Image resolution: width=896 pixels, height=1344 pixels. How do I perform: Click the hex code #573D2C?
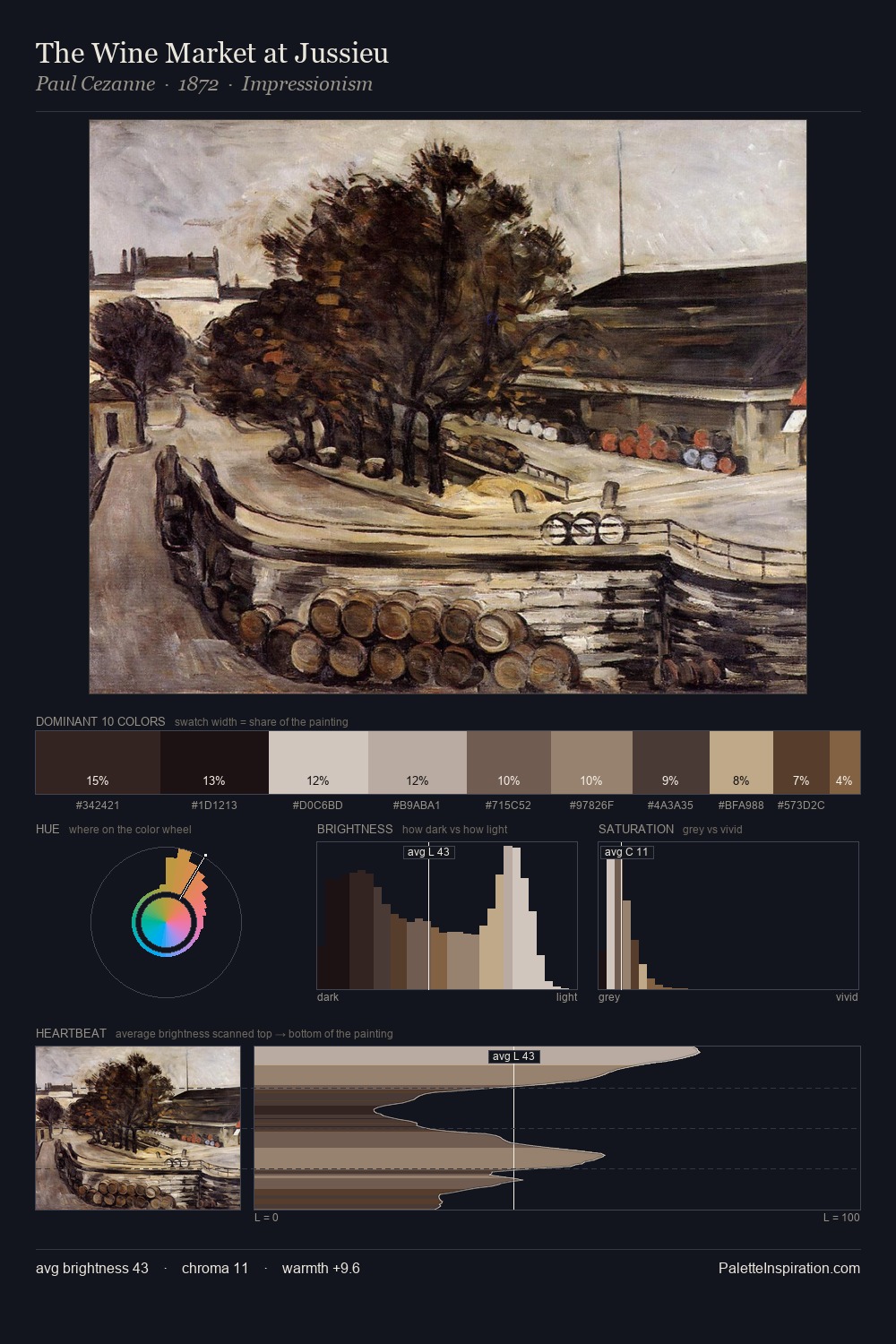[x=801, y=806]
